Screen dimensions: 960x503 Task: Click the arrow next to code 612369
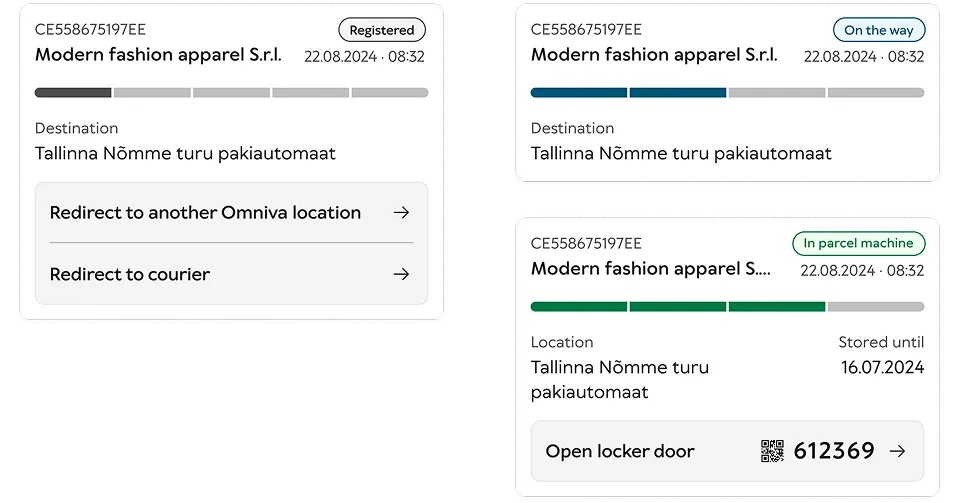coord(898,451)
